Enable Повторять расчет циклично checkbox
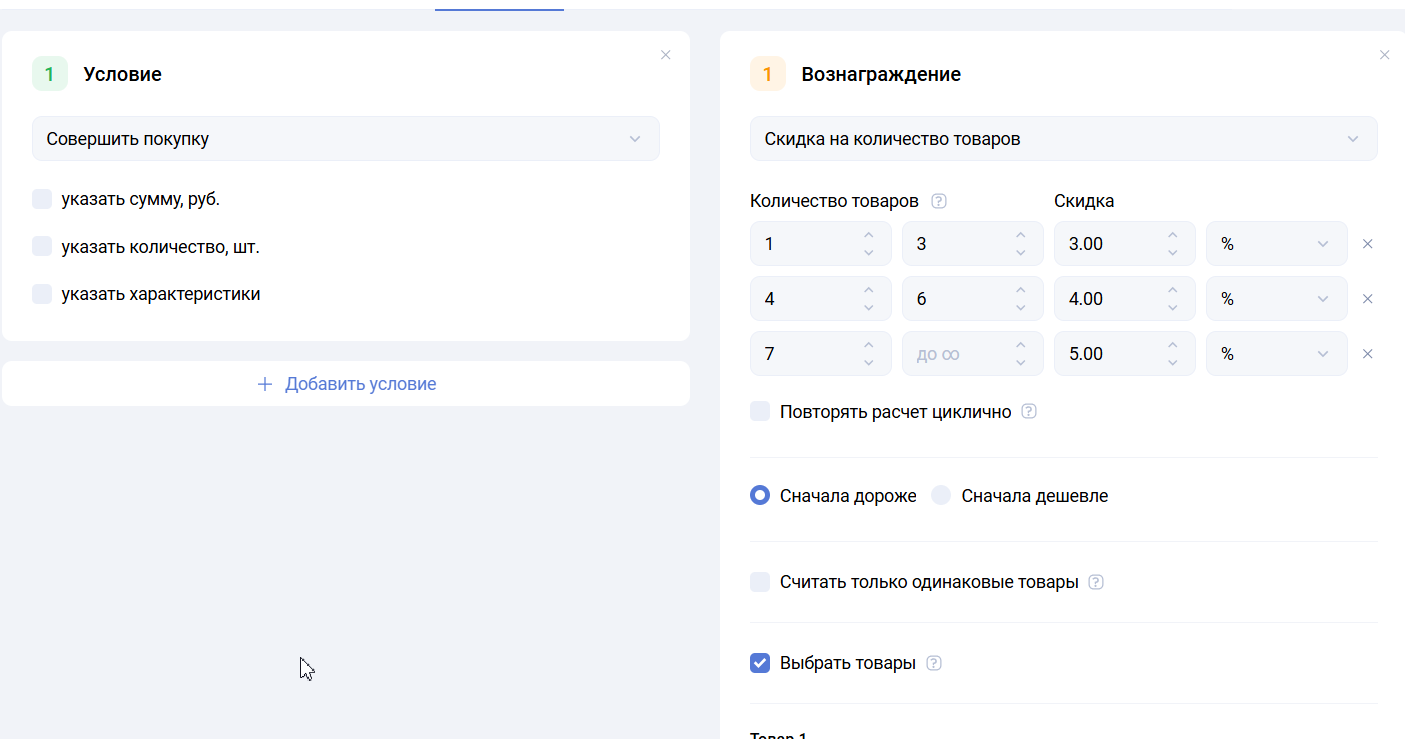1405x739 pixels. [x=760, y=411]
